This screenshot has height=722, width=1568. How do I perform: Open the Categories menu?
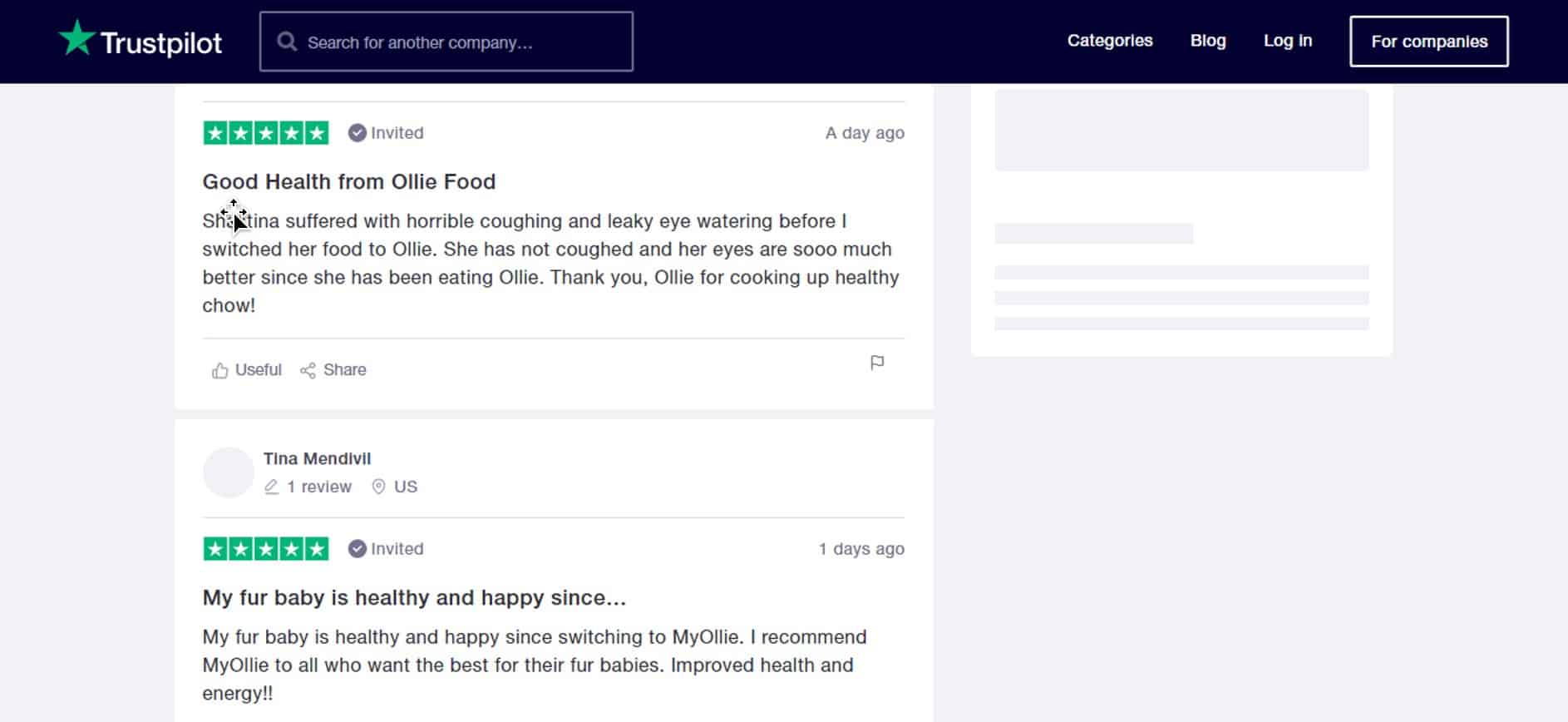click(x=1109, y=41)
